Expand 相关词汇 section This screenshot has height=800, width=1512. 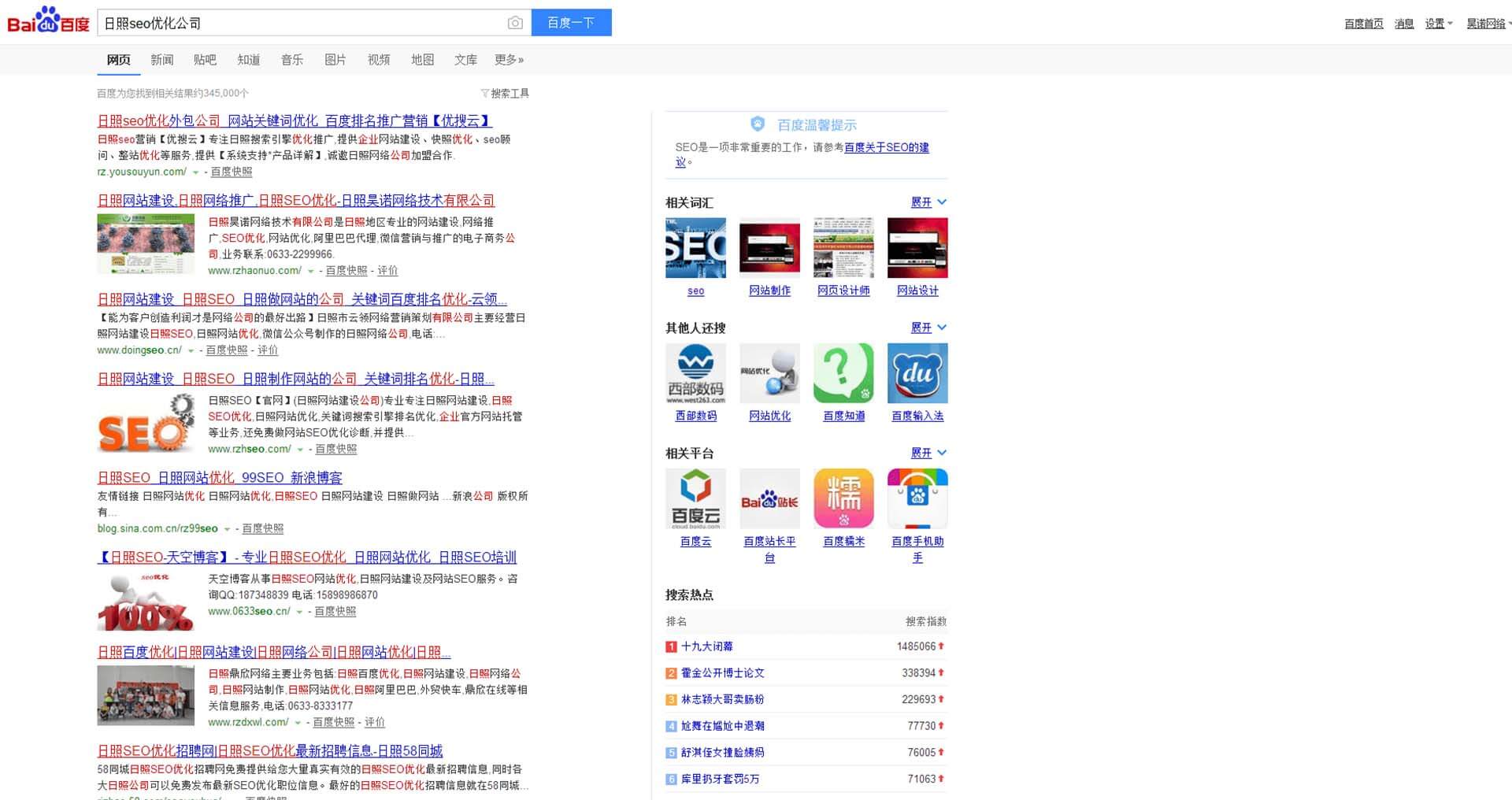tap(928, 202)
